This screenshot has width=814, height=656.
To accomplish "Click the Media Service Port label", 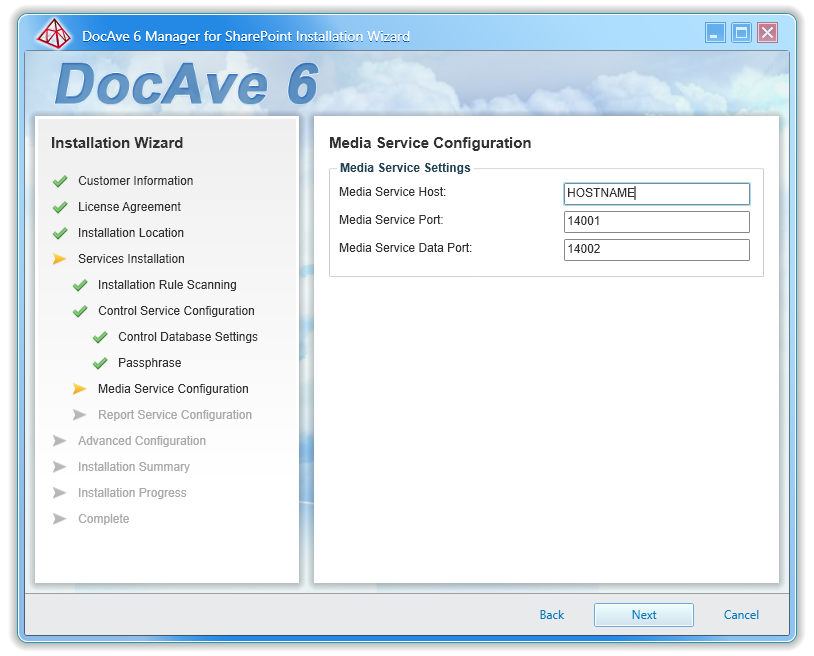I will tap(391, 220).
